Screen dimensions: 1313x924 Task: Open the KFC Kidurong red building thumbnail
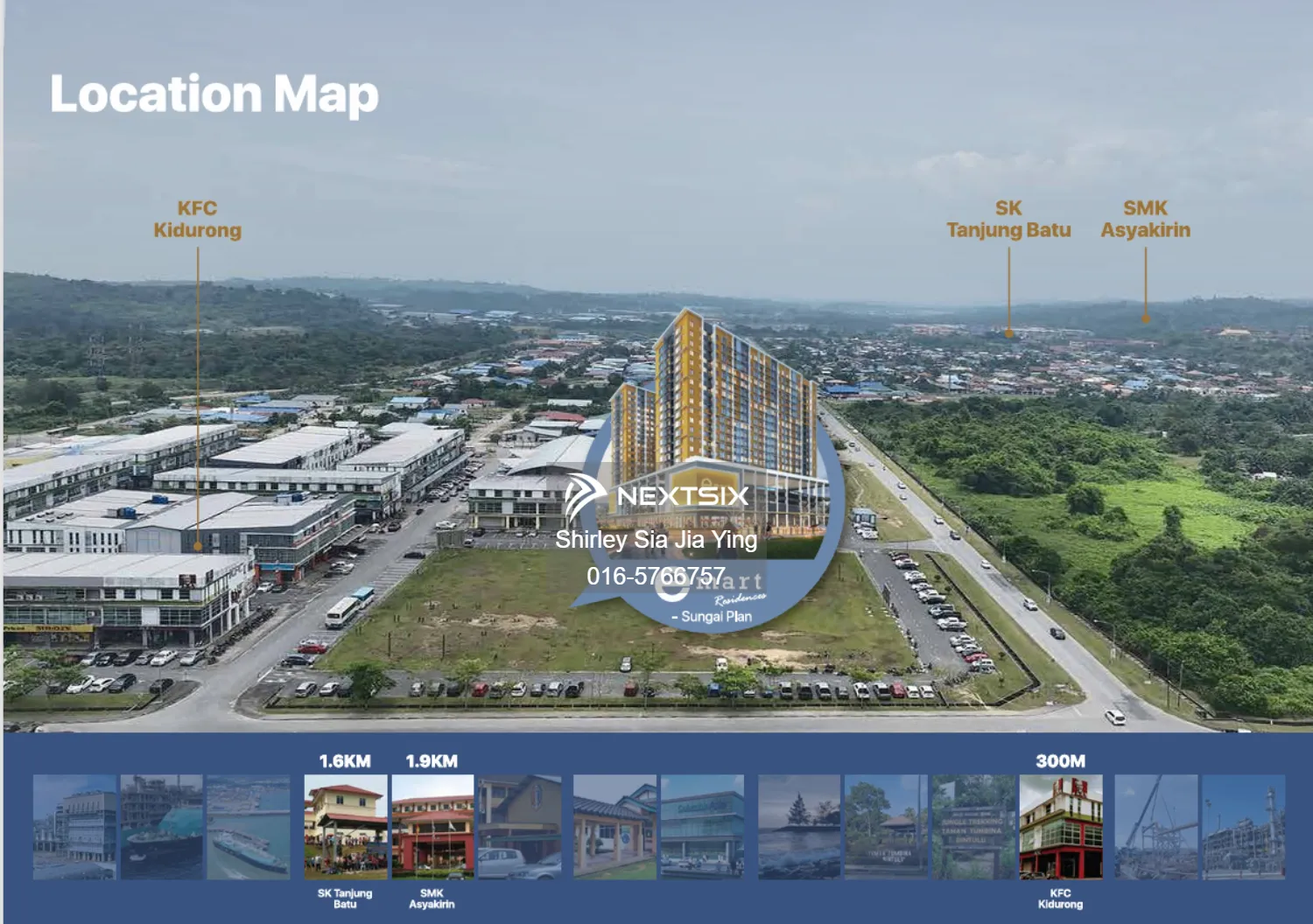point(1061,827)
